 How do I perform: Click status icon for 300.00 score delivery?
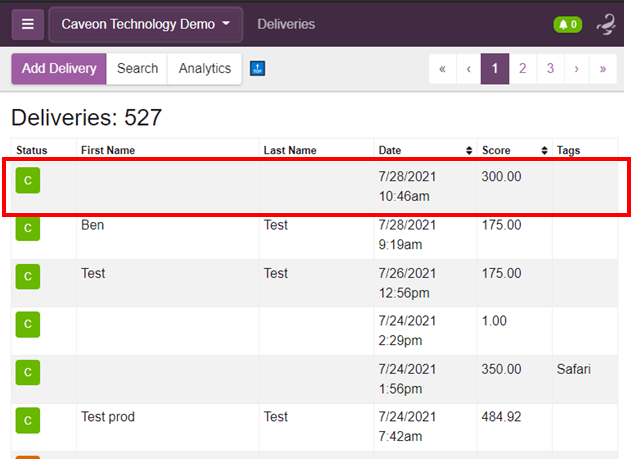tap(28, 180)
